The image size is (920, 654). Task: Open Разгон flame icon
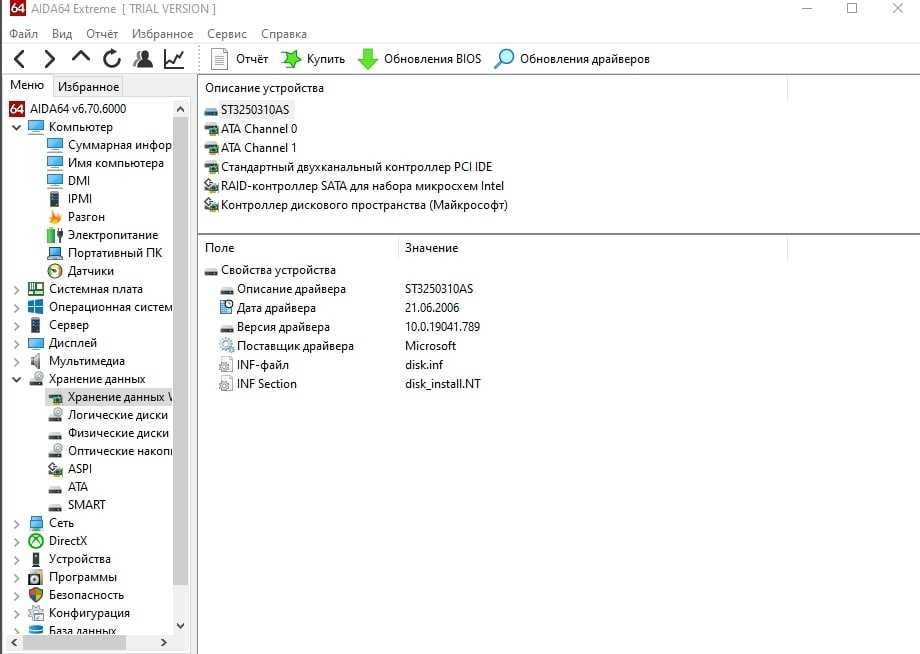click(55, 217)
